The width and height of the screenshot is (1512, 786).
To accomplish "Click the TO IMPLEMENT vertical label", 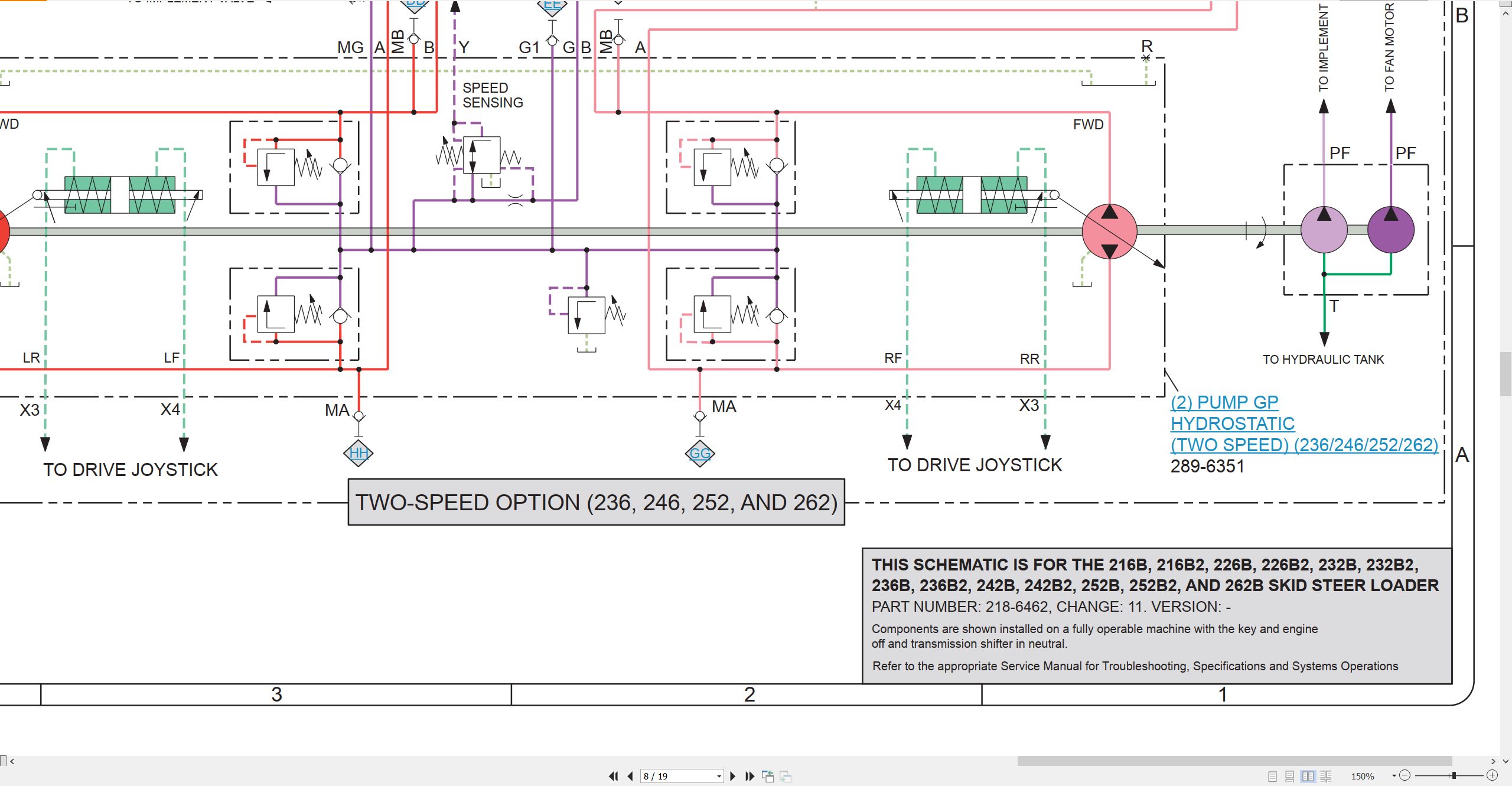I will pyautogui.click(x=1324, y=47).
